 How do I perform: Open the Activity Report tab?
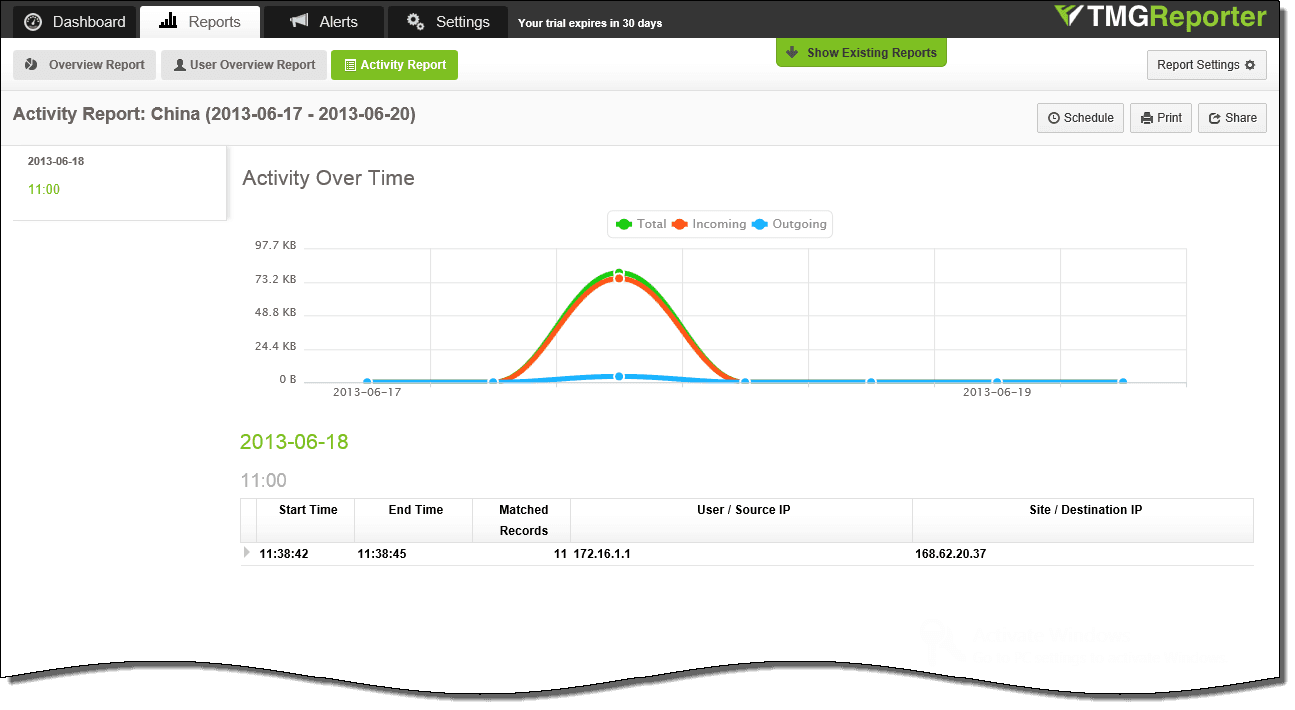[394, 65]
